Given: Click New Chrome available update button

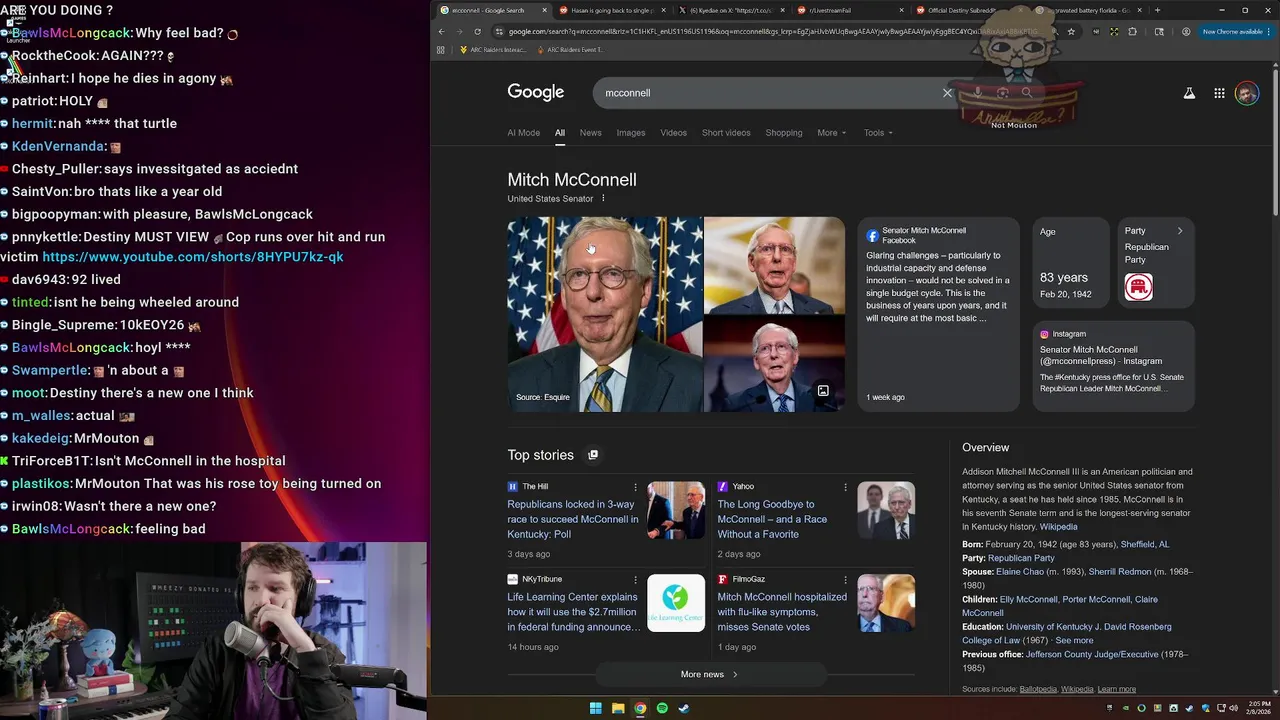Looking at the screenshot, I should click(1236, 31).
